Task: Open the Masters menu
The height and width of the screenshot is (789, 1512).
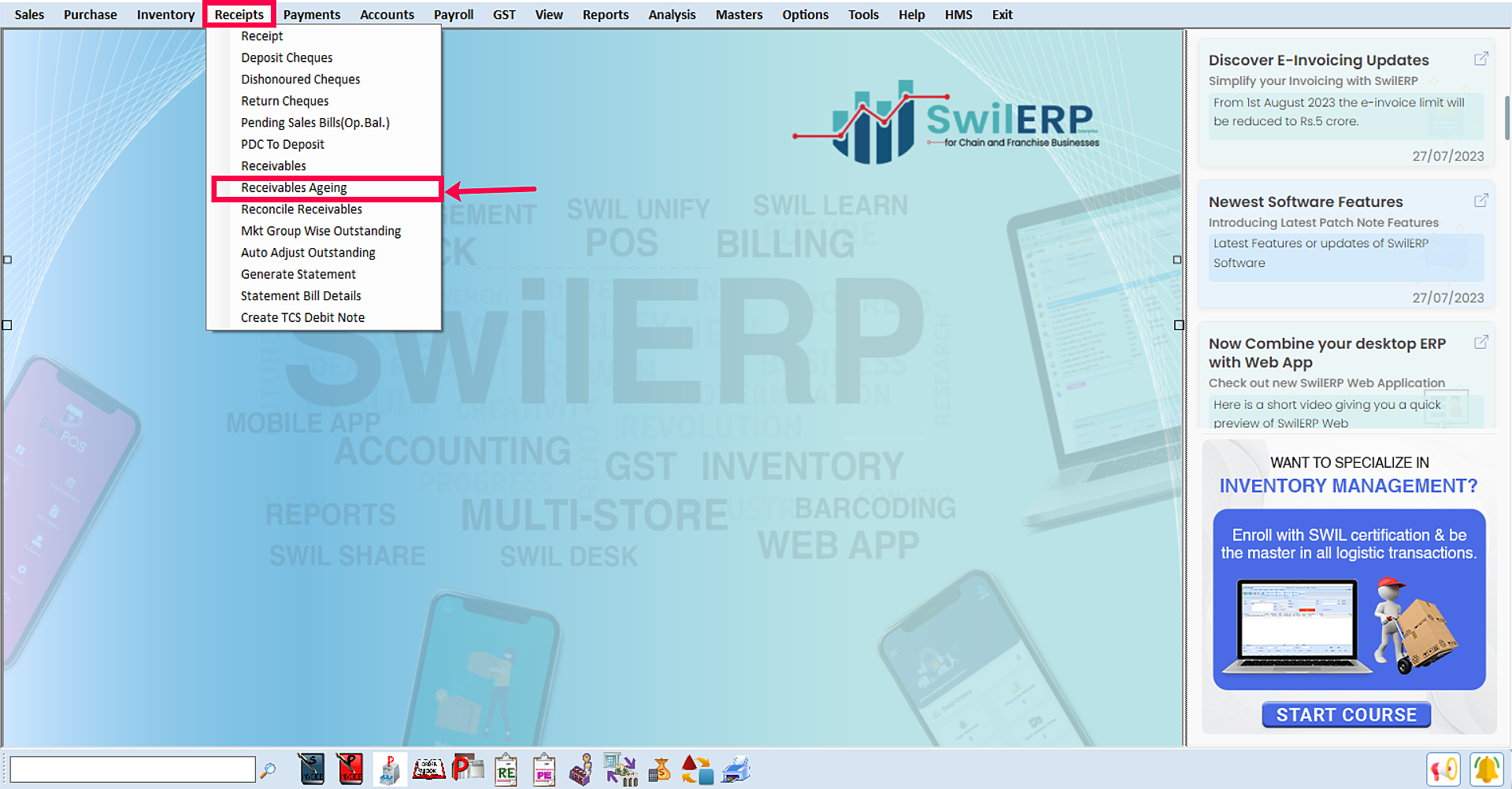Action: (x=739, y=14)
